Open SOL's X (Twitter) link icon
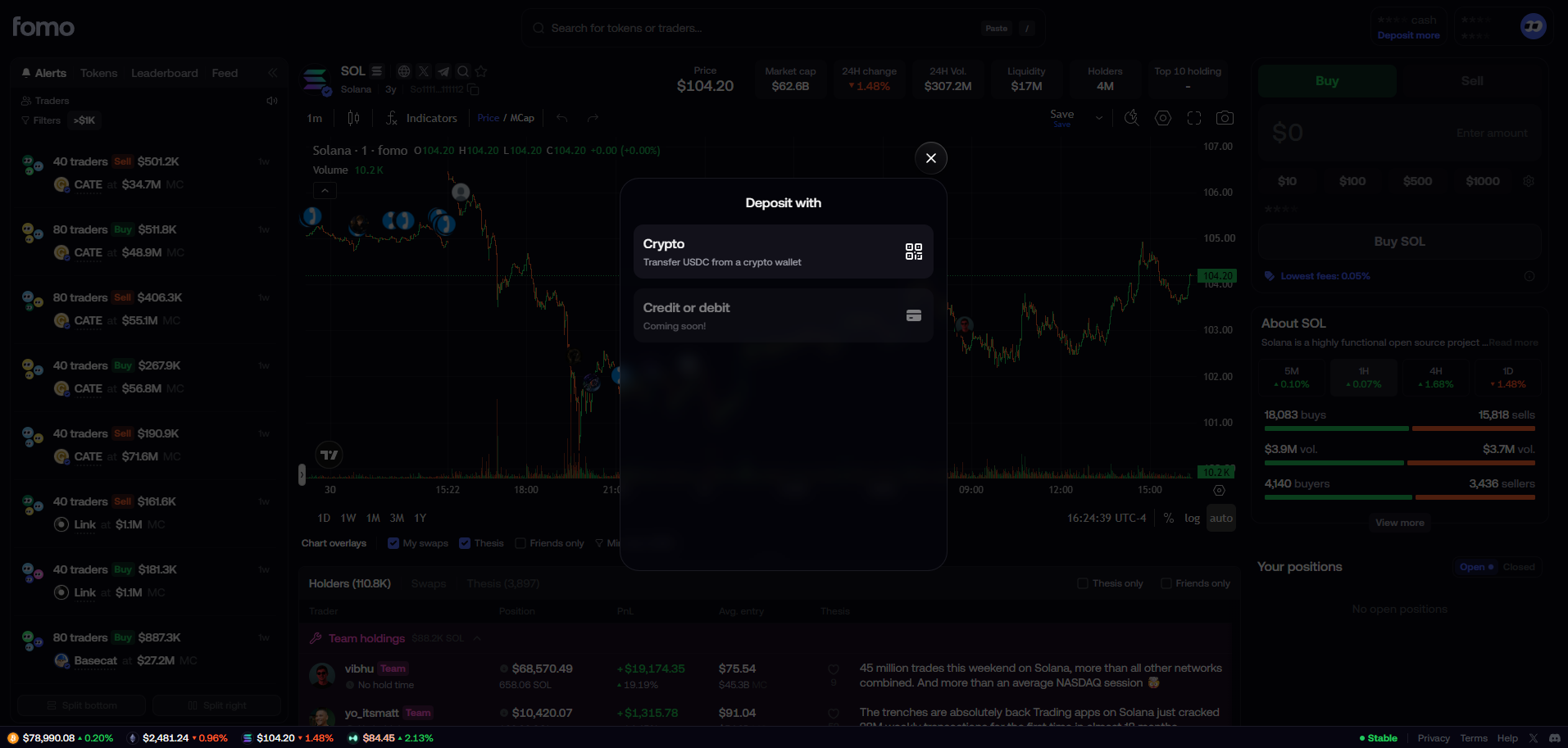Image resolution: width=1568 pixels, height=748 pixels. pyautogui.click(x=423, y=71)
